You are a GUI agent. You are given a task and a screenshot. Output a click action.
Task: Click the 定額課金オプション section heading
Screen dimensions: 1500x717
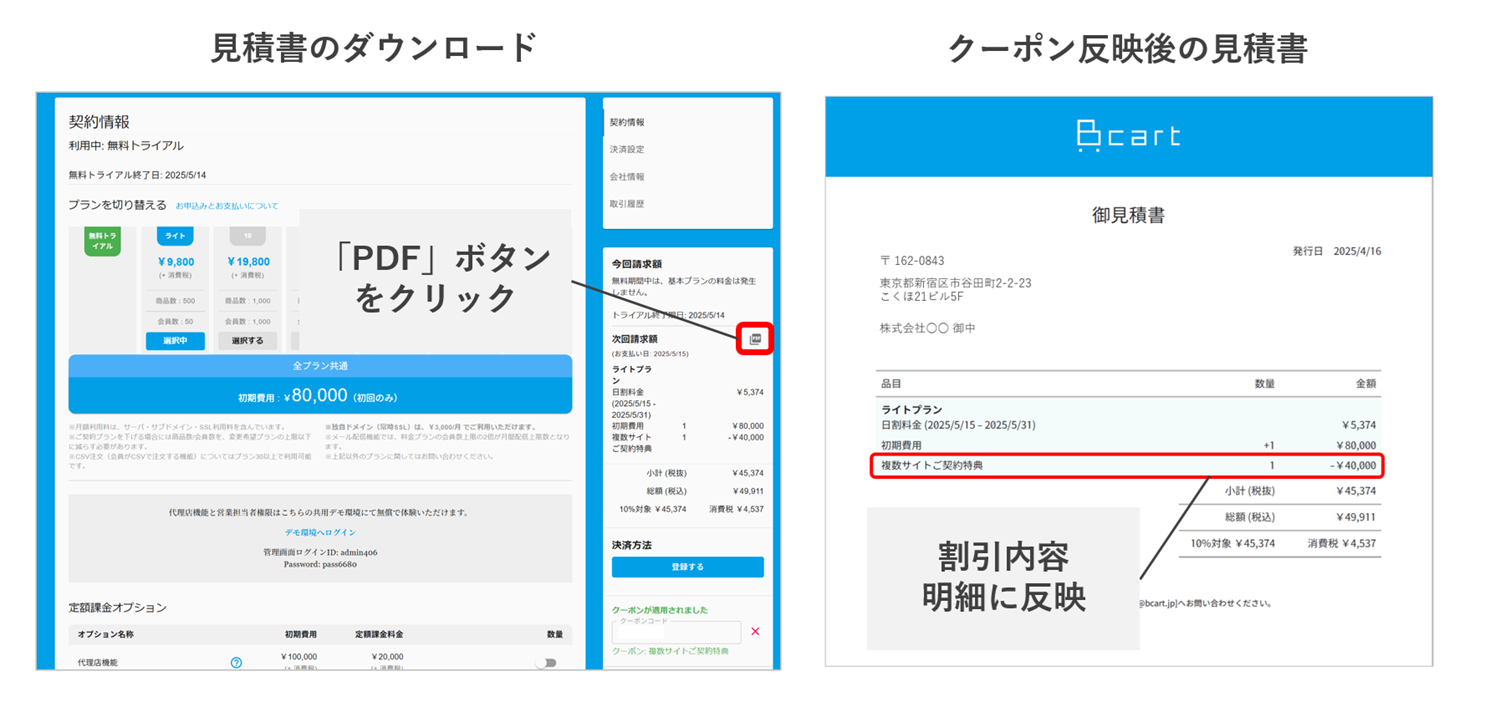point(117,607)
